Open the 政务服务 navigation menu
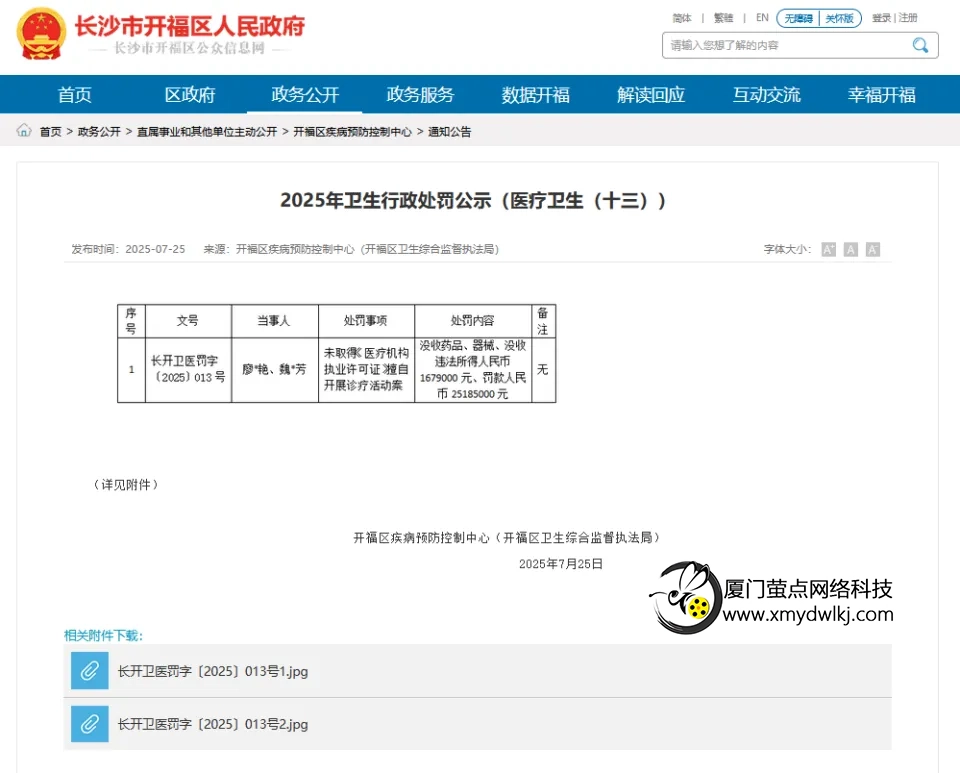Image resolution: width=960 pixels, height=773 pixels. 420,93
